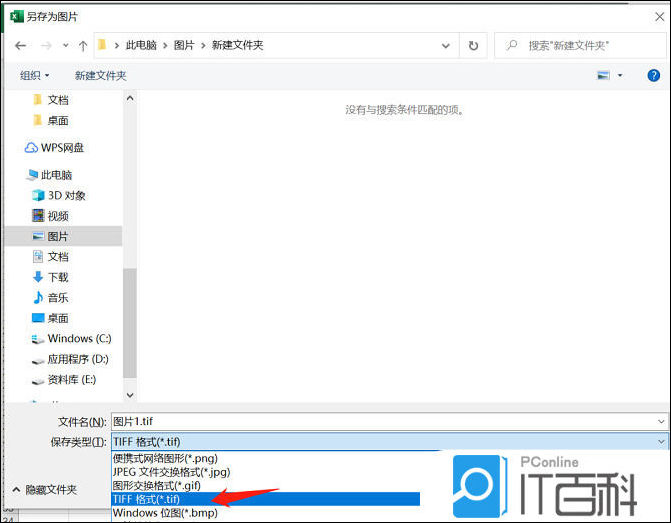Collapse folders with 隐藏文件夹
This screenshot has height=523, width=671.
coord(45,490)
